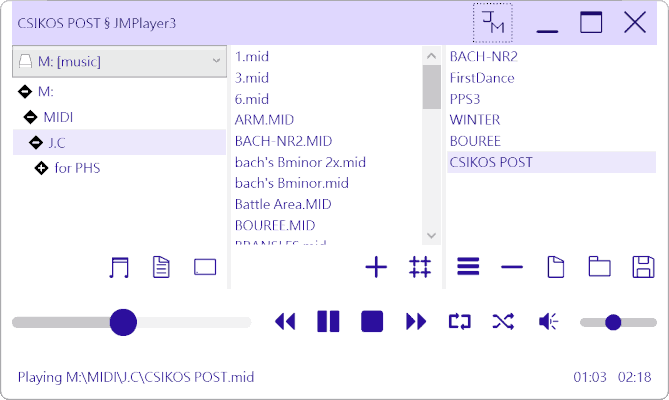
Task: Select BACH-NR2 in playlist
Action: tap(483, 56)
